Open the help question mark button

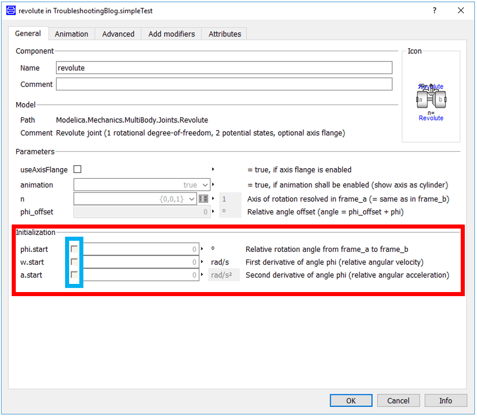point(434,10)
